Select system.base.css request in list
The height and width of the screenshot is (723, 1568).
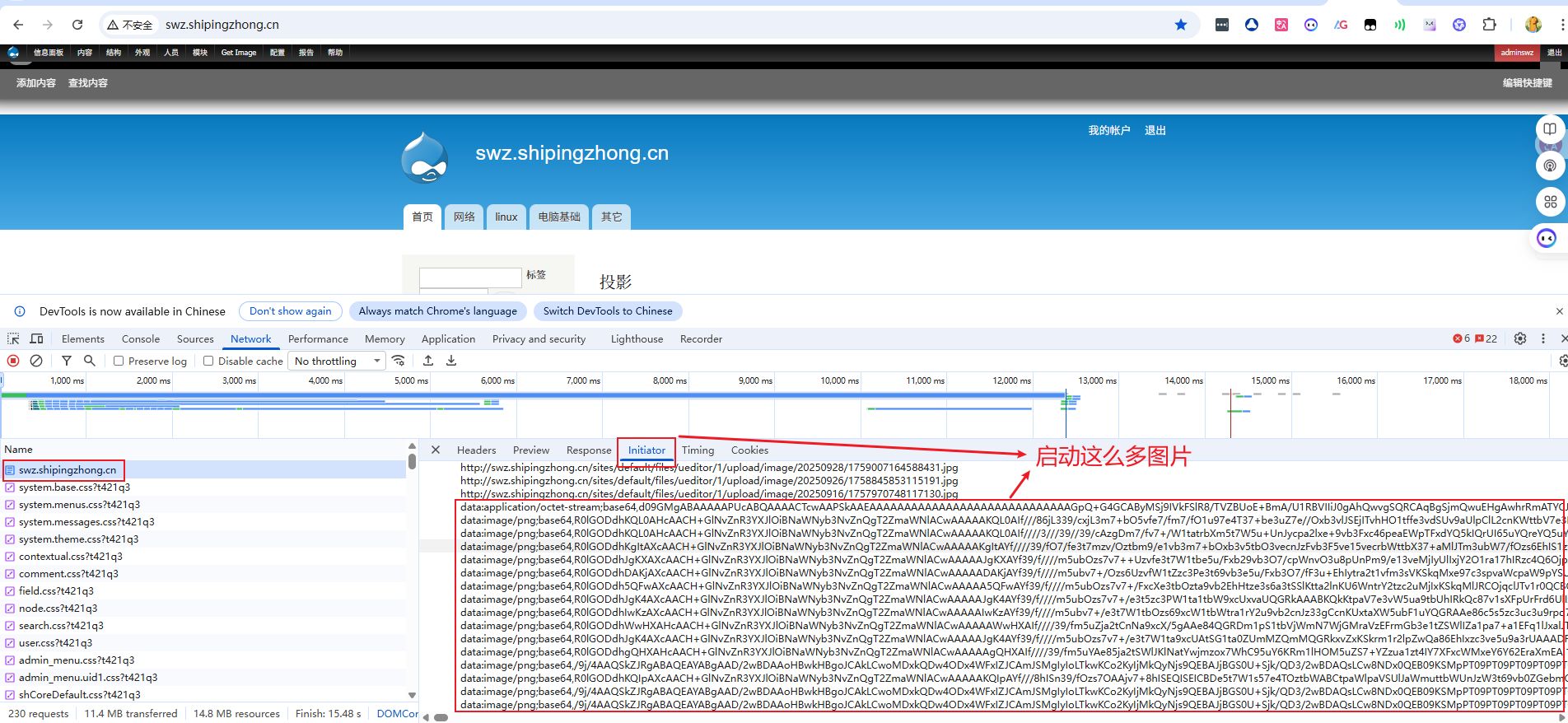click(74, 487)
